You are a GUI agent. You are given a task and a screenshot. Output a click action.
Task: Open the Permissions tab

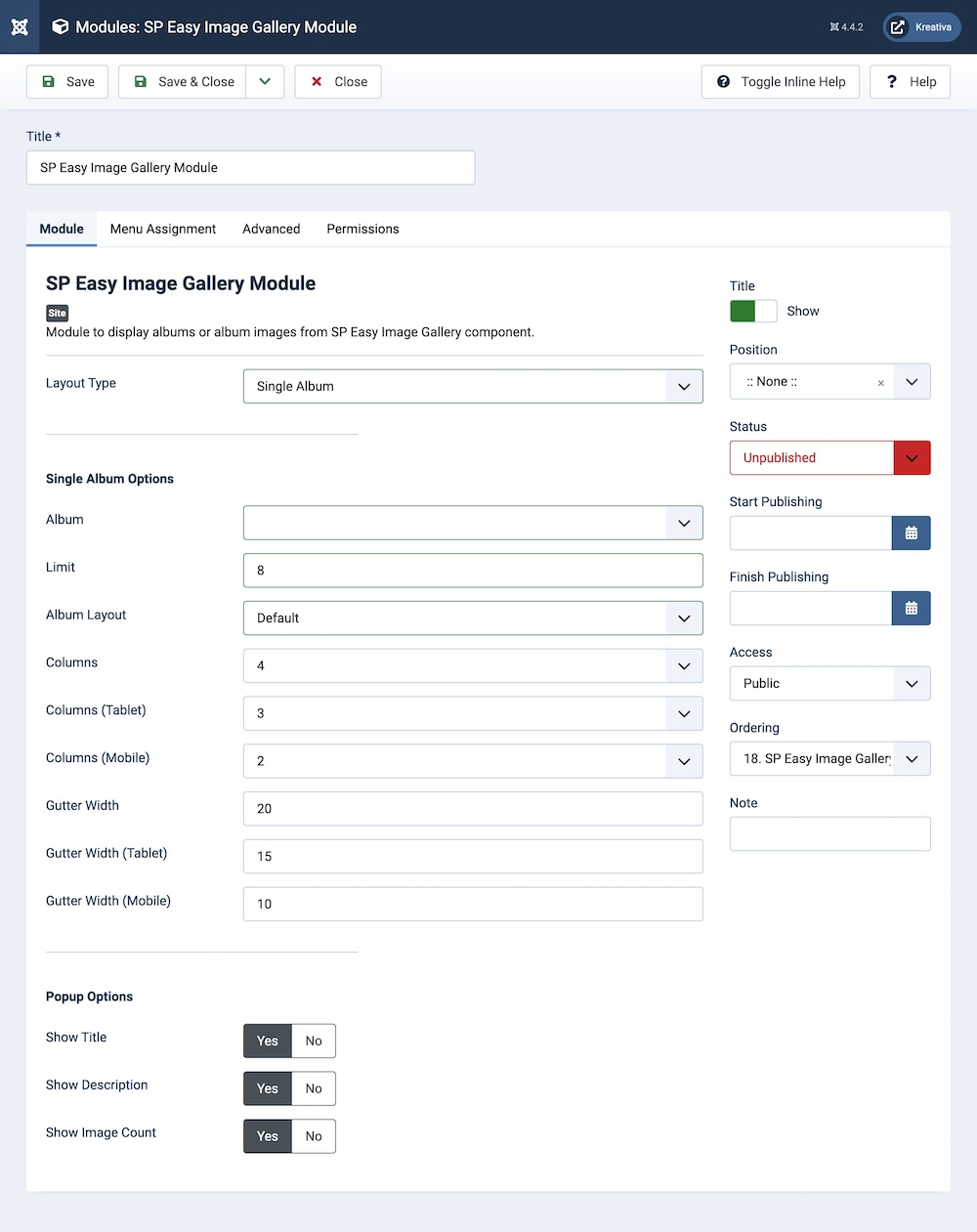(362, 230)
